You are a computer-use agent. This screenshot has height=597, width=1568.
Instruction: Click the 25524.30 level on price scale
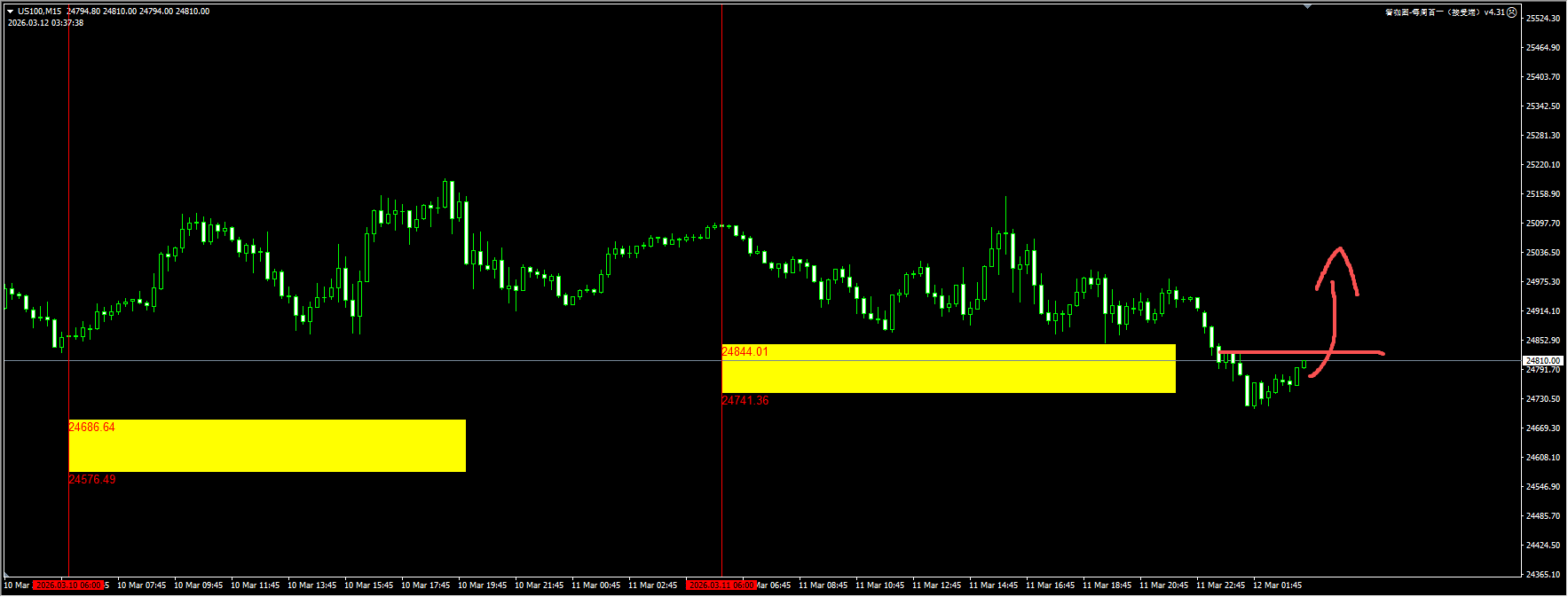pos(1542,19)
